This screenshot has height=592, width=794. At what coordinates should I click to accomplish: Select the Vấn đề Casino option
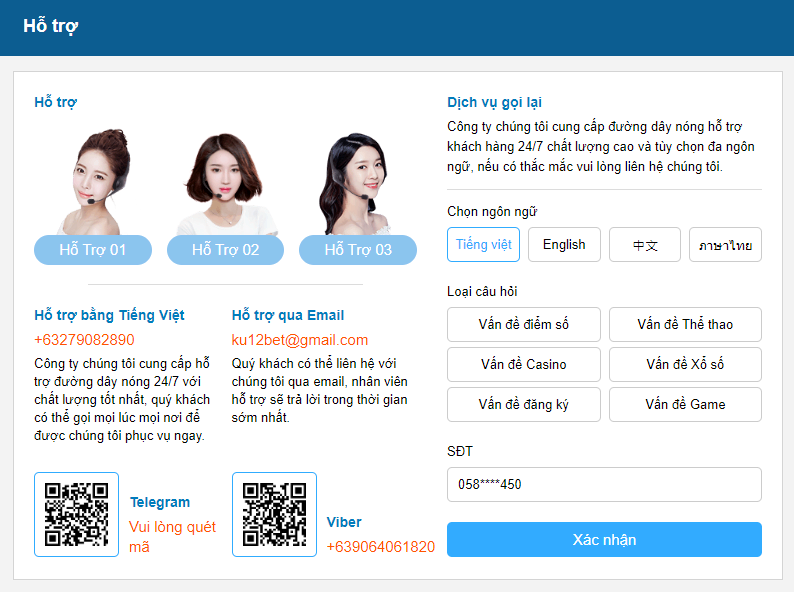click(x=524, y=365)
